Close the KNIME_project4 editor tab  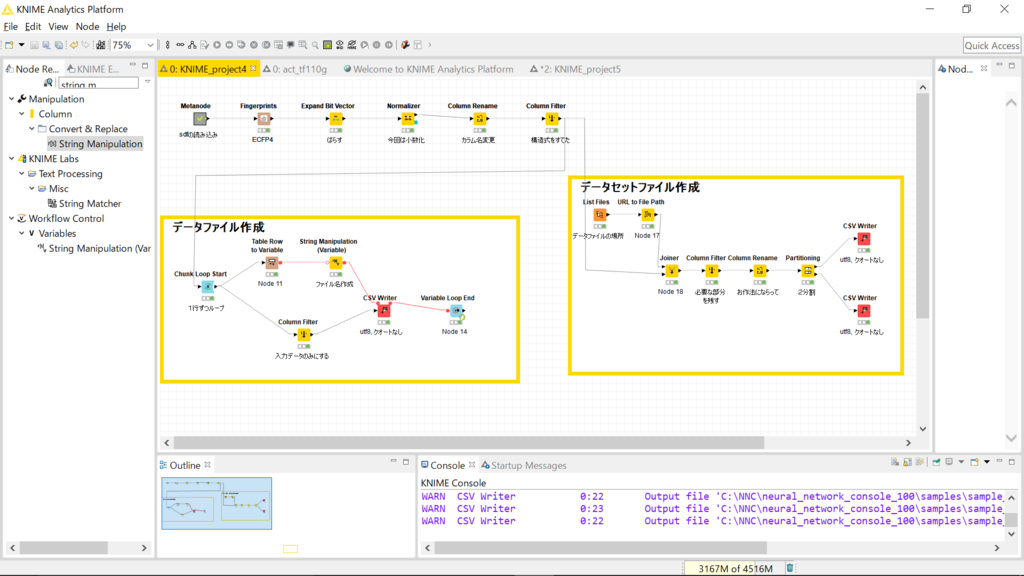(253, 69)
